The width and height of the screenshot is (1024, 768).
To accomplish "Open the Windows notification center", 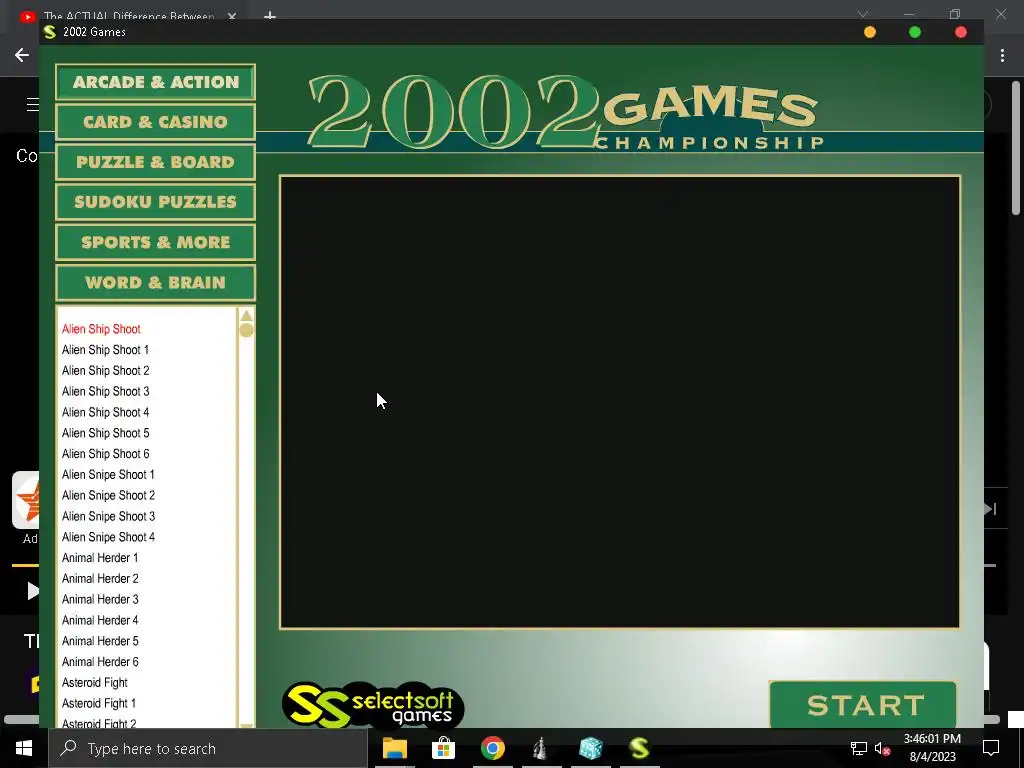I will pyautogui.click(x=991, y=748).
